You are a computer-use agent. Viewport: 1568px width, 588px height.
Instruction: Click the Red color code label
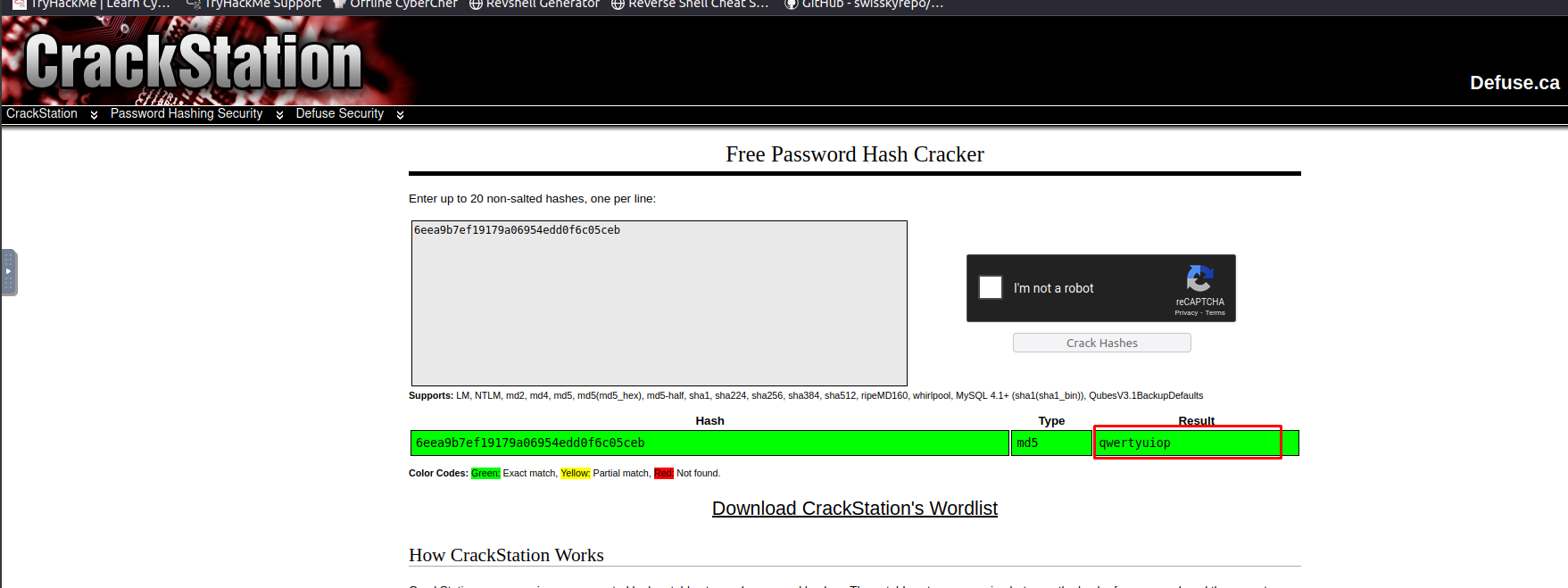(x=663, y=473)
